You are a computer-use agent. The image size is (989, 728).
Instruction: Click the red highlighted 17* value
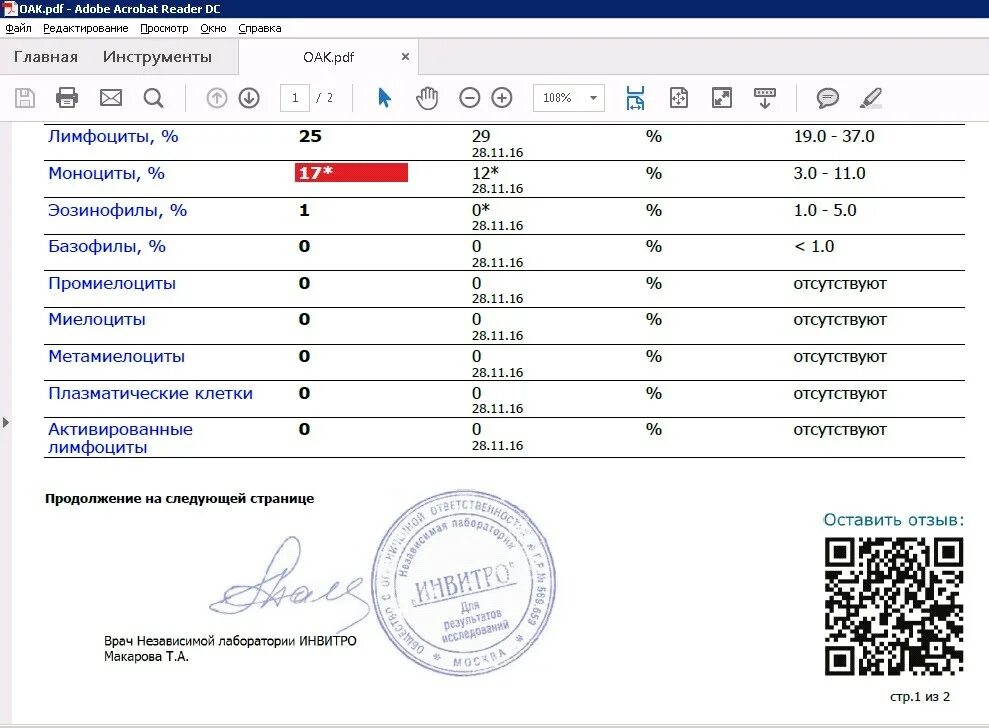pyautogui.click(x=351, y=172)
